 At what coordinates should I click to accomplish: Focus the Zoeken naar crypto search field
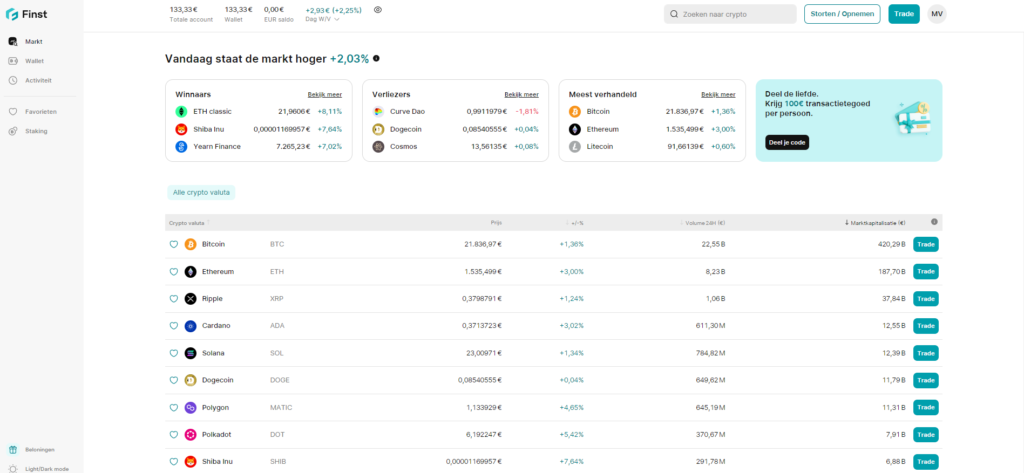(x=730, y=14)
